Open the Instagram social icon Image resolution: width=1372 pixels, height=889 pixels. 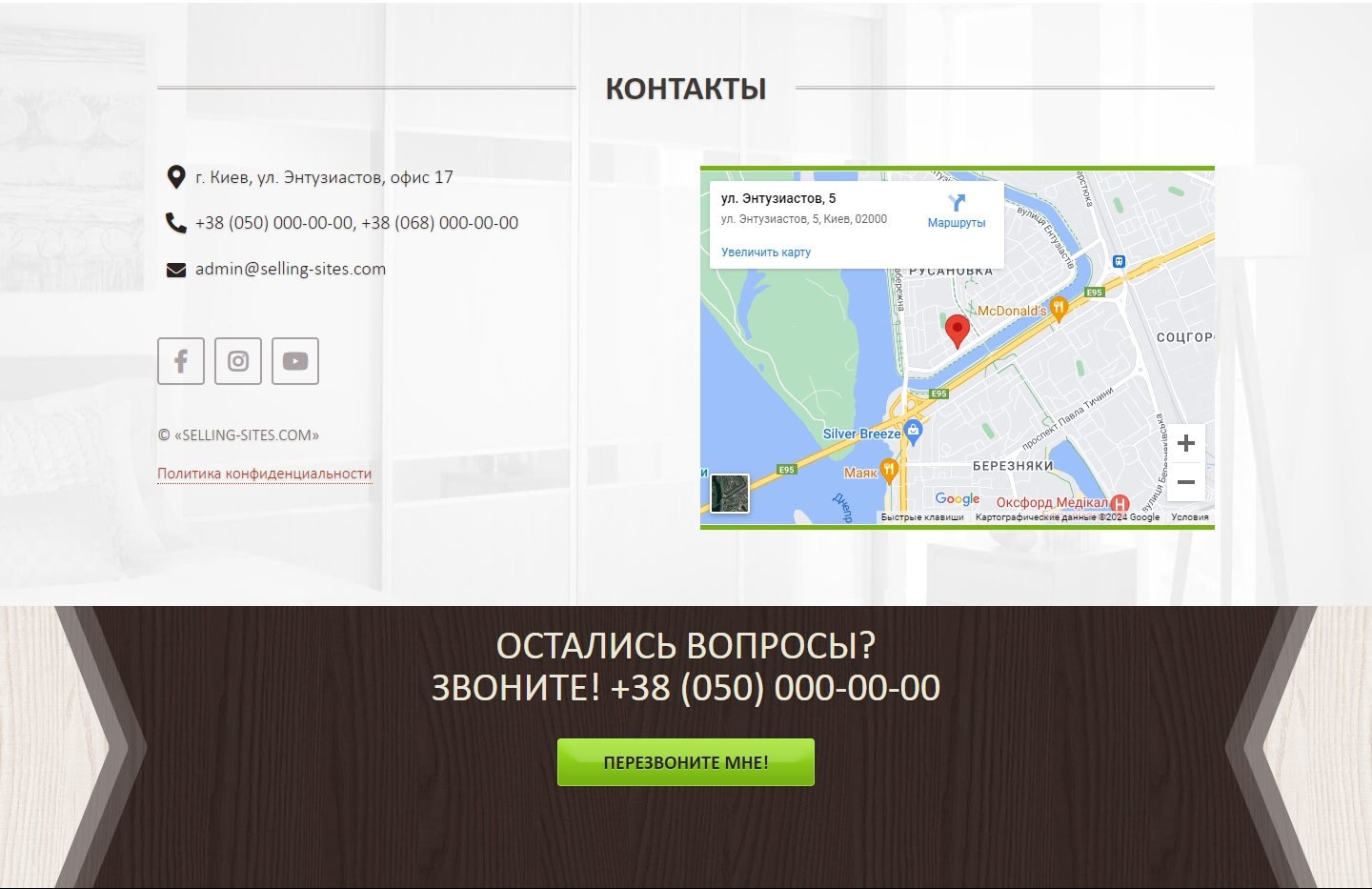(238, 361)
